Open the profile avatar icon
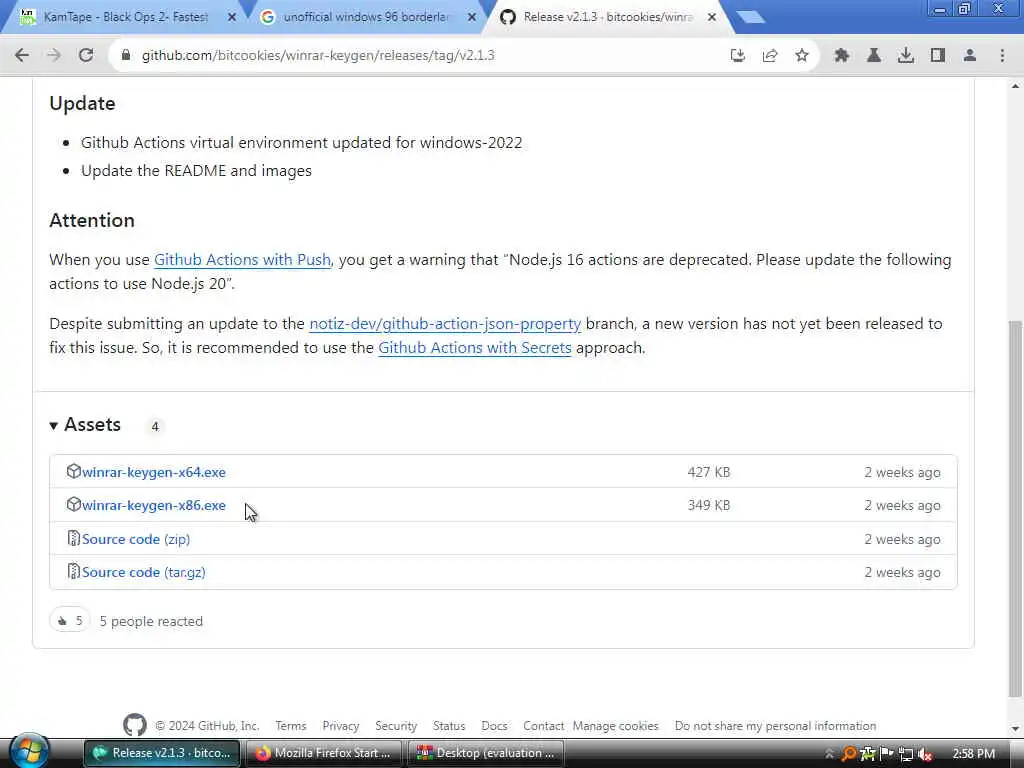The height and width of the screenshot is (768, 1024). coord(970,56)
